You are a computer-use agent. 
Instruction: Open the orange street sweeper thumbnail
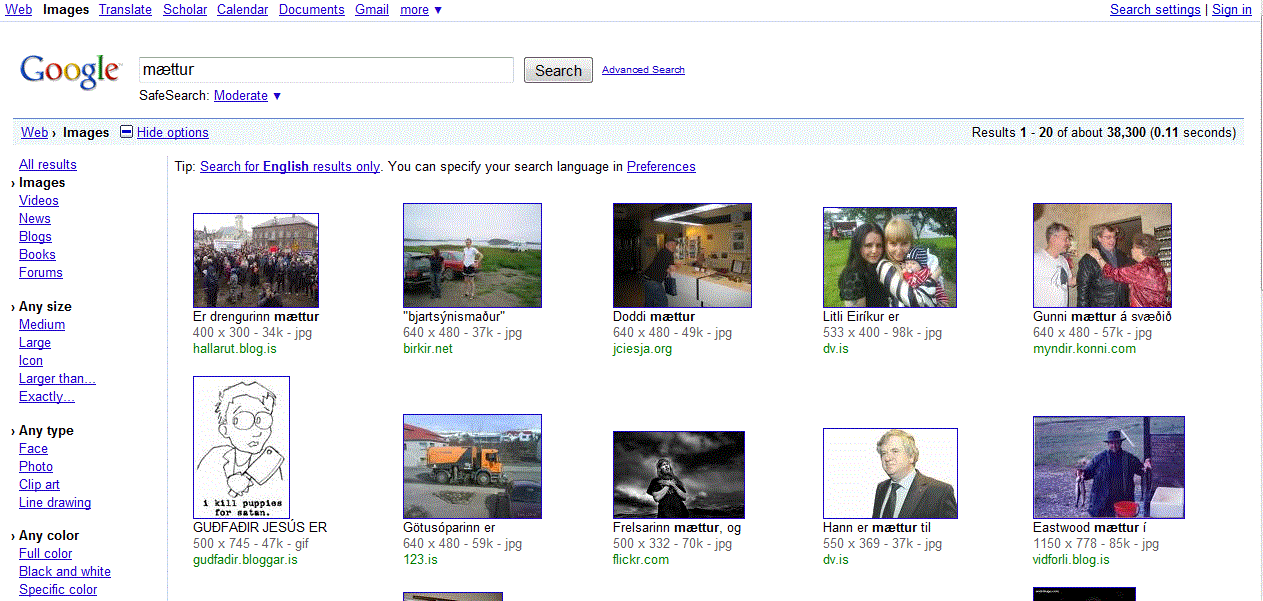pos(471,466)
